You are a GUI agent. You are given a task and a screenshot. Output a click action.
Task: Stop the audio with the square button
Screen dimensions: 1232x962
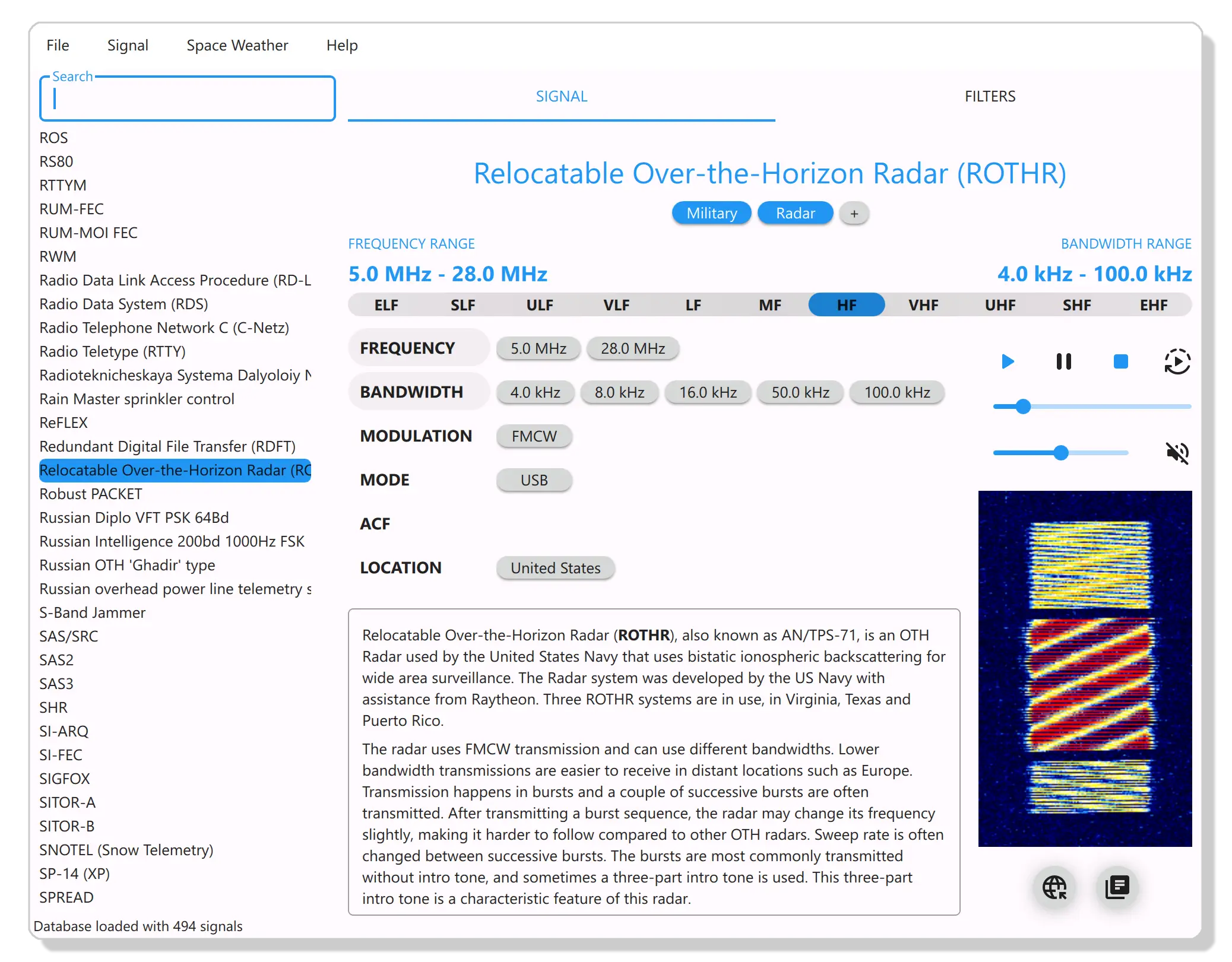pos(1120,361)
